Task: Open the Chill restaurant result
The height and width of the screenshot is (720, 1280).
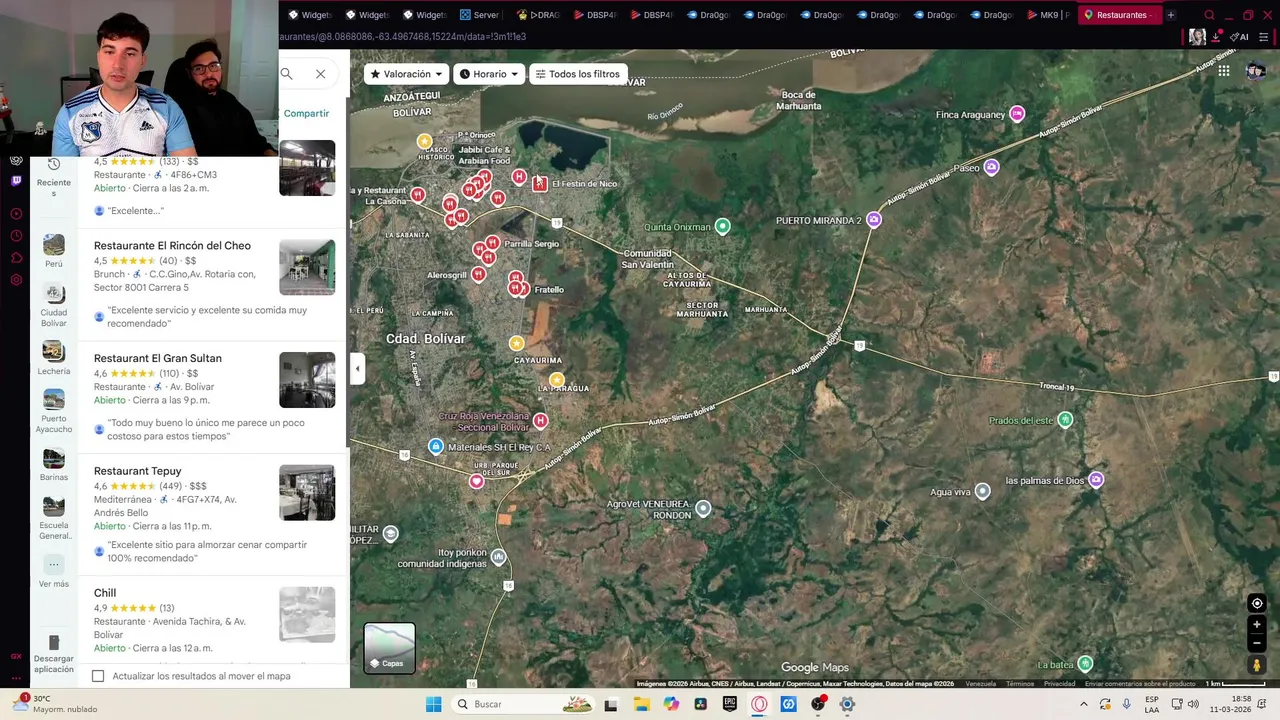Action: 105,593
